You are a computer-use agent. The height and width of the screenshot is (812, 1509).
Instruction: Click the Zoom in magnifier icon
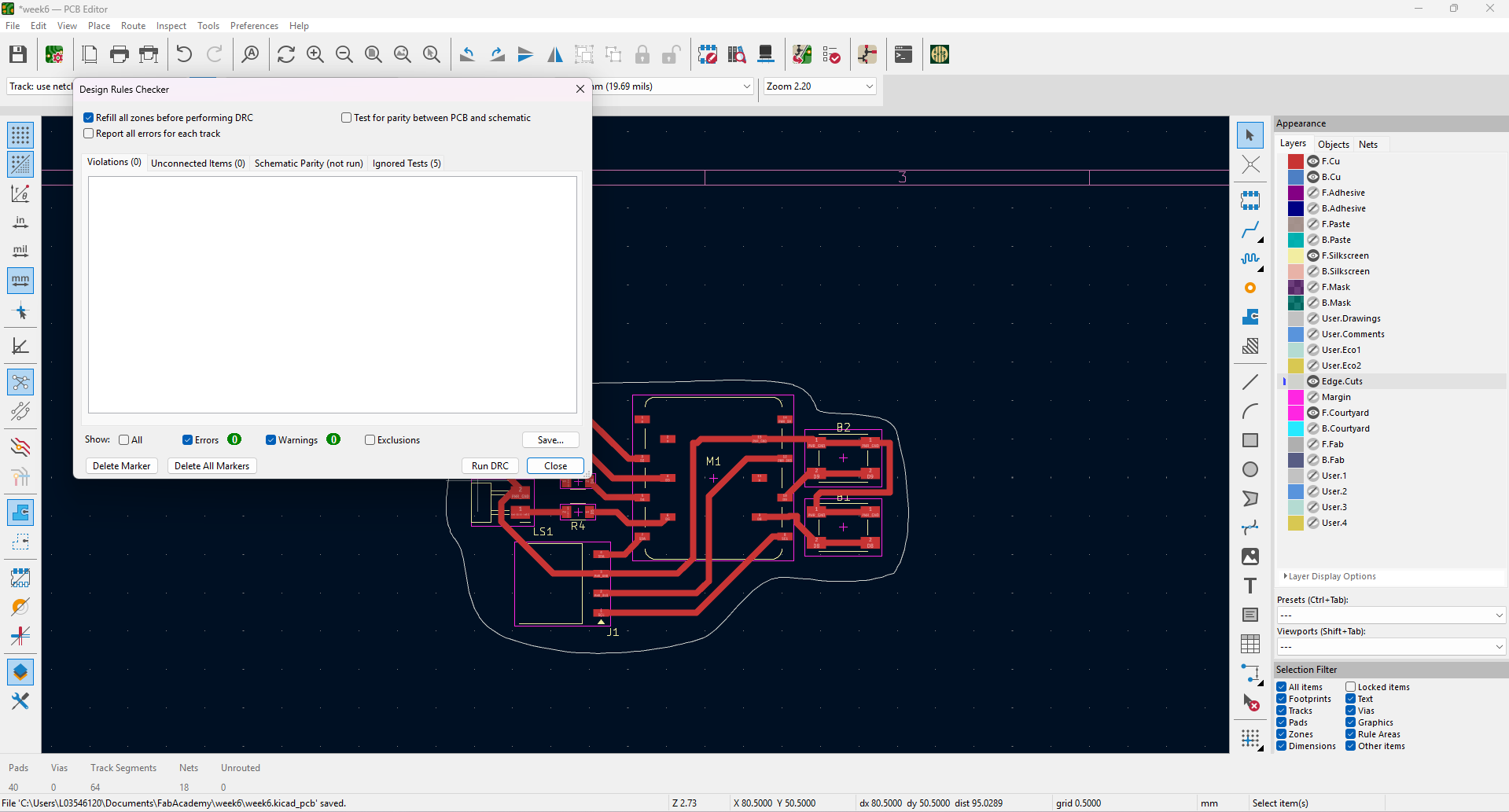pyautogui.click(x=315, y=54)
